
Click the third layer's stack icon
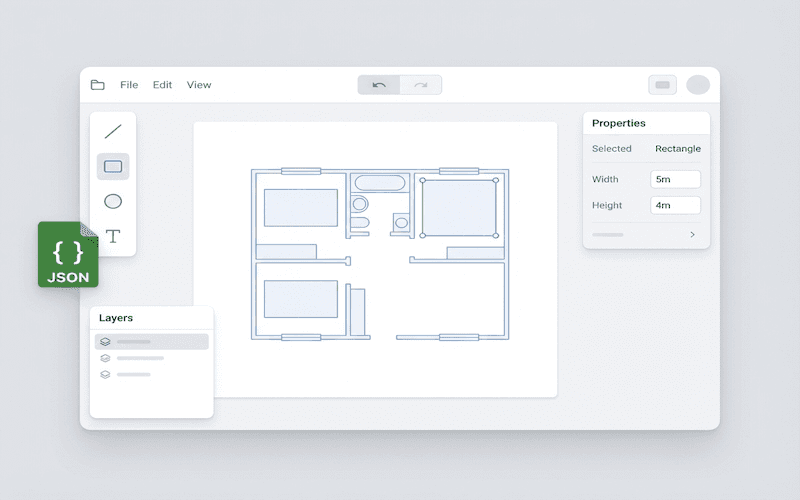coord(105,374)
